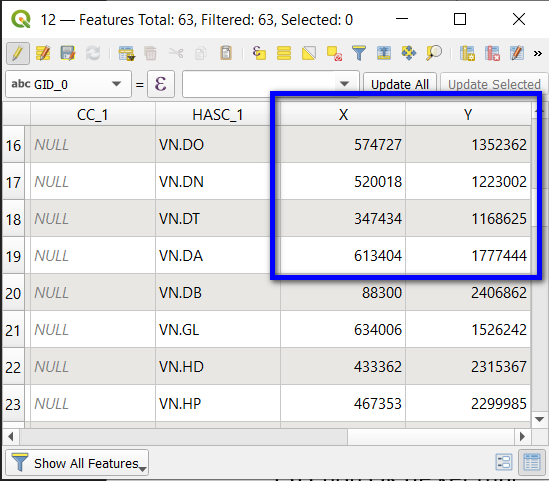Click the horizontal scrollbar right arrow

coord(522,437)
